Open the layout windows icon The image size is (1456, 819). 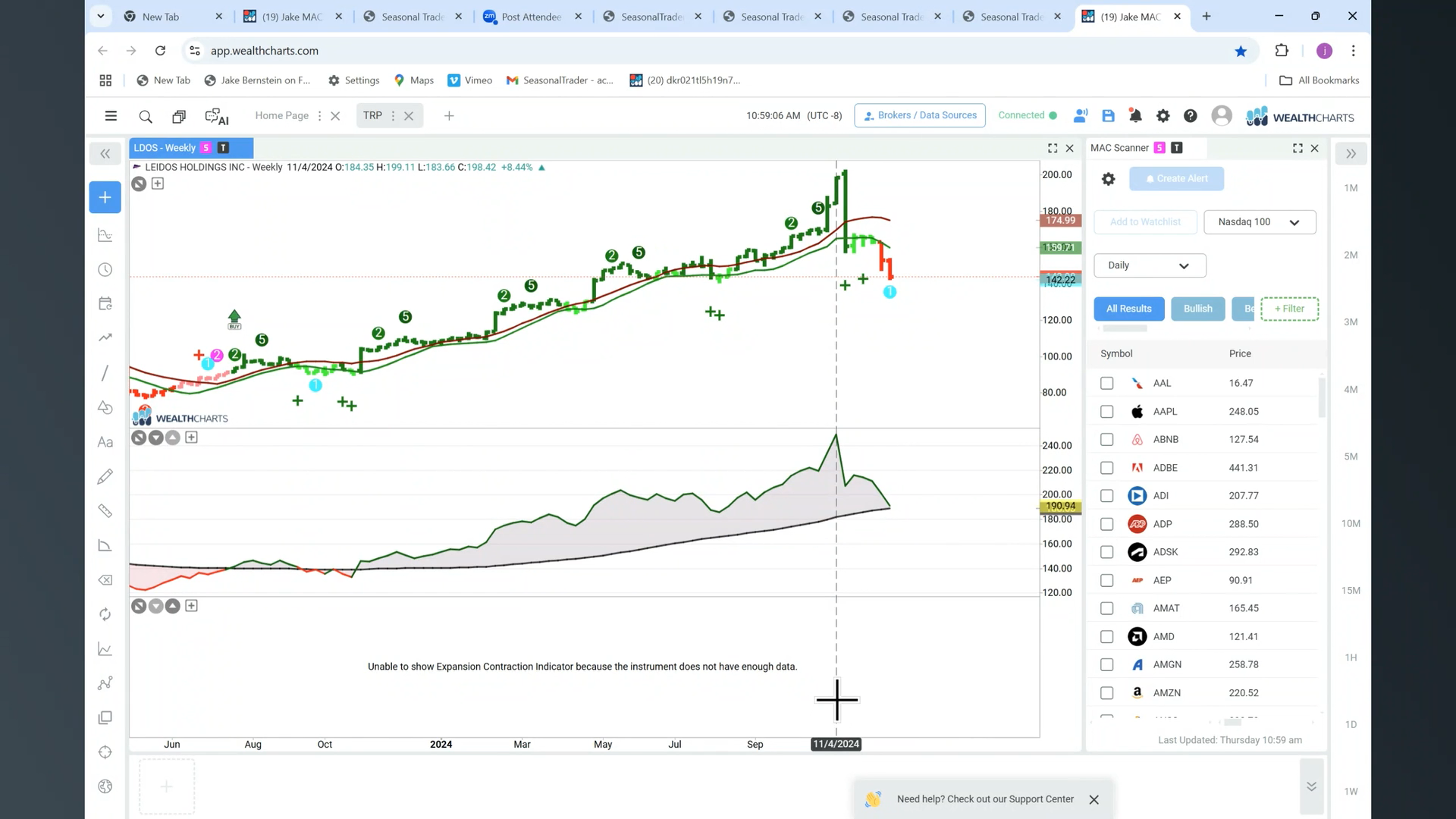[x=179, y=116]
